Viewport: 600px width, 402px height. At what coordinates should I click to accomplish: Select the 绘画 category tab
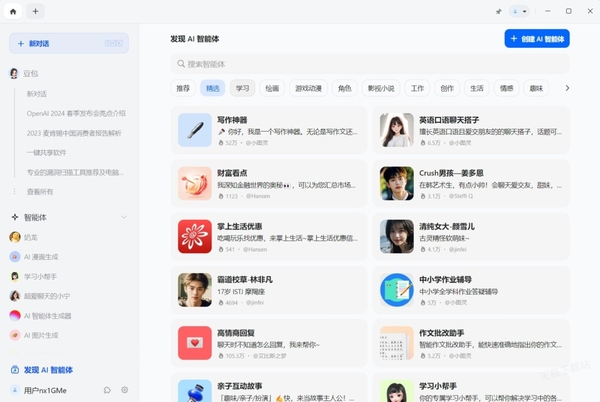tap(272, 88)
